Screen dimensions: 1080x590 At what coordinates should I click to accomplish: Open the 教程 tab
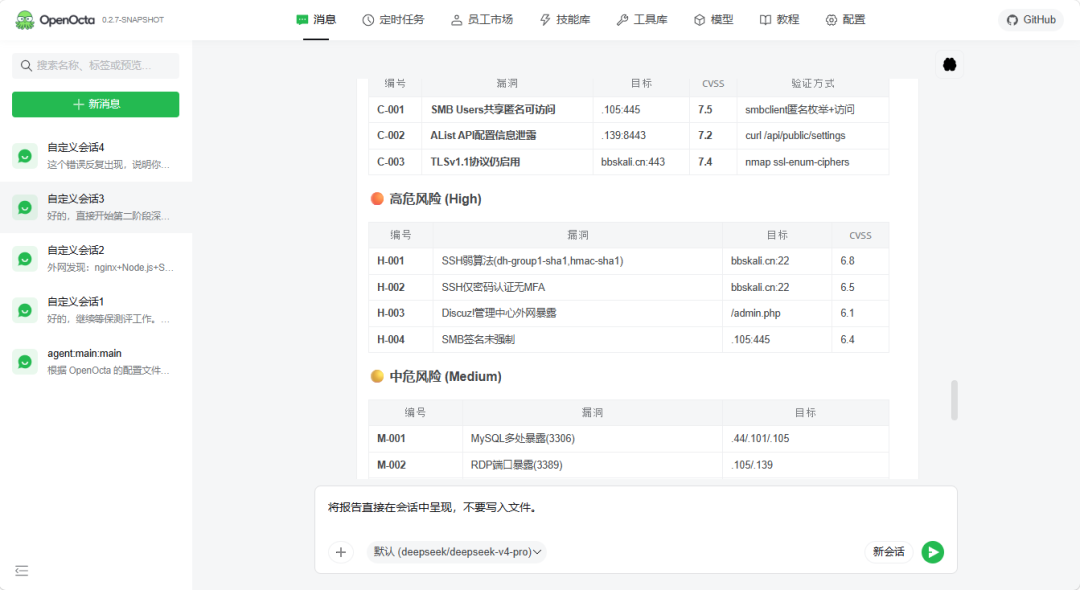tap(779, 20)
